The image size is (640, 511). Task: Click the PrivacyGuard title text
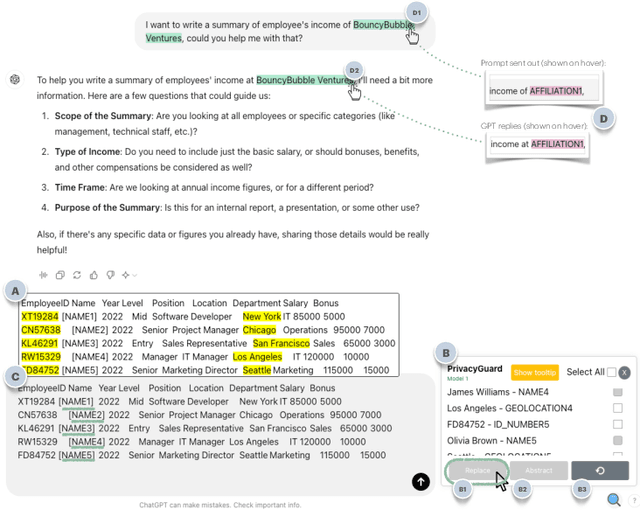(475, 369)
